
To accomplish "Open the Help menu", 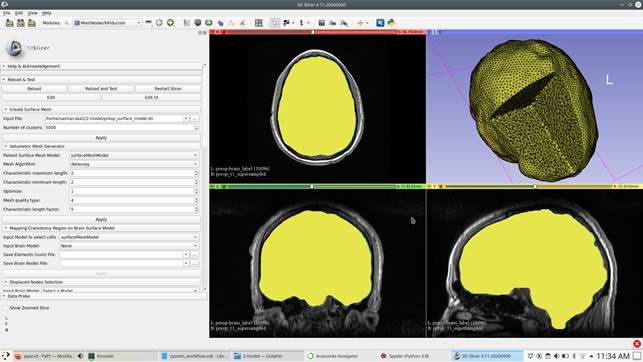I will click(47, 13).
